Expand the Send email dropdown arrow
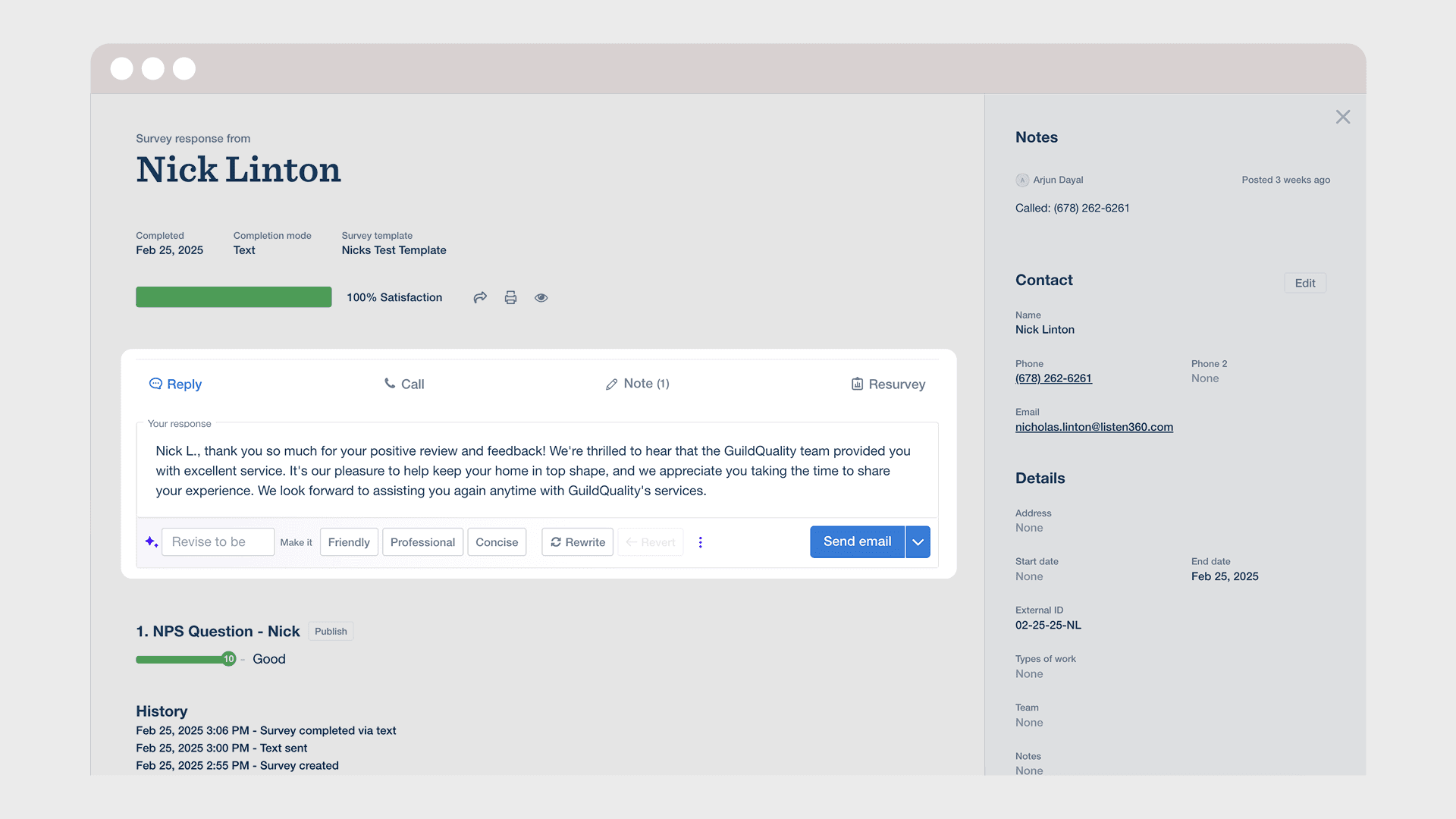The image size is (1456, 819). click(x=918, y=542)
